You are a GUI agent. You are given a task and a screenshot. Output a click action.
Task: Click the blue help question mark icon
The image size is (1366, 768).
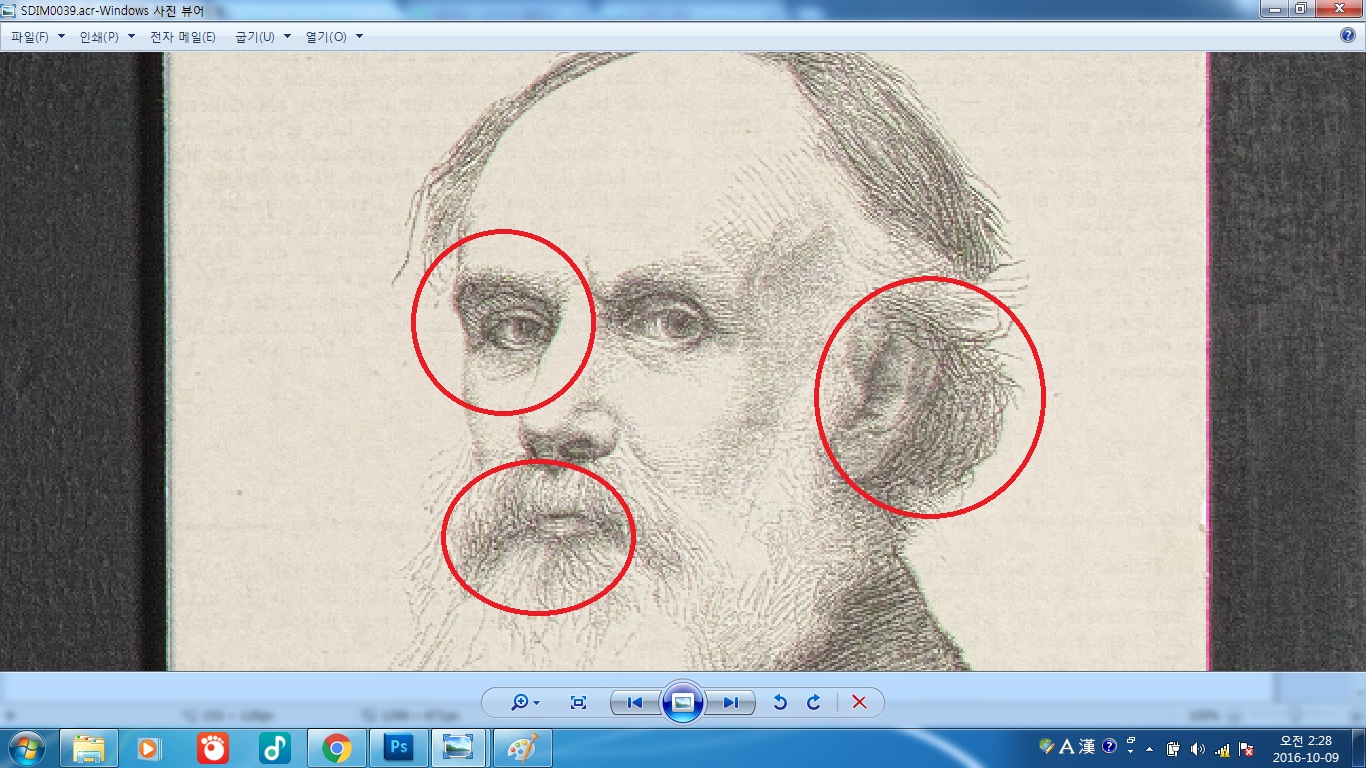[1348, 36]
